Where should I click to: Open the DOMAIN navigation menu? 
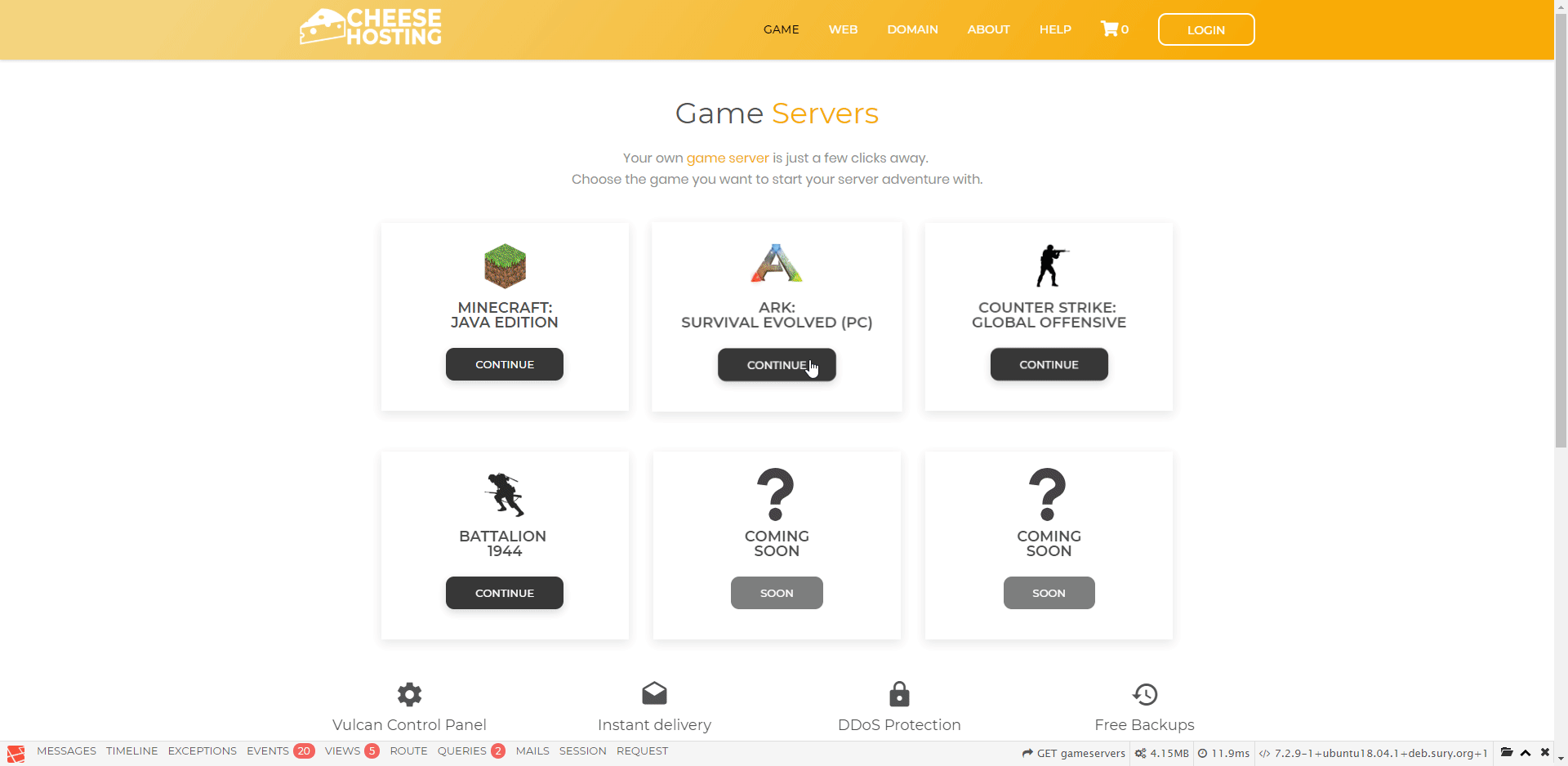[x=912, y=29]
